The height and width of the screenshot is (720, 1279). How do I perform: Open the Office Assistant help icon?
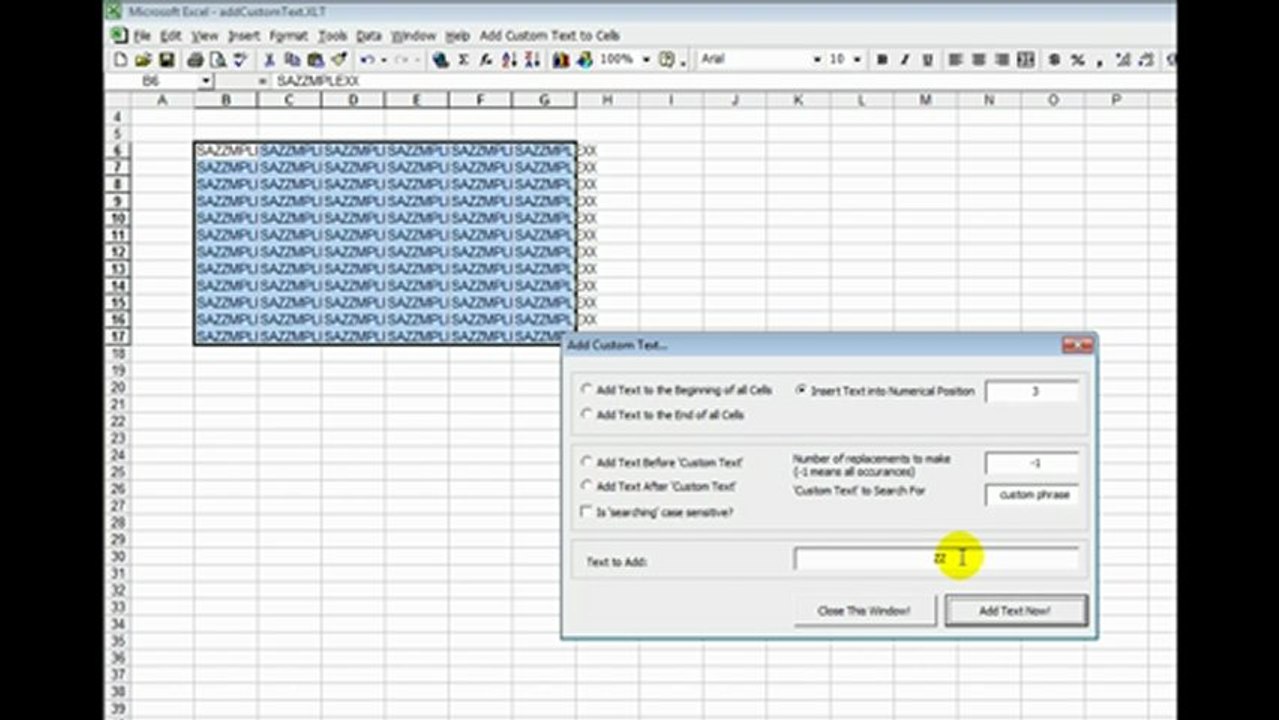click(x=667, y=60)
